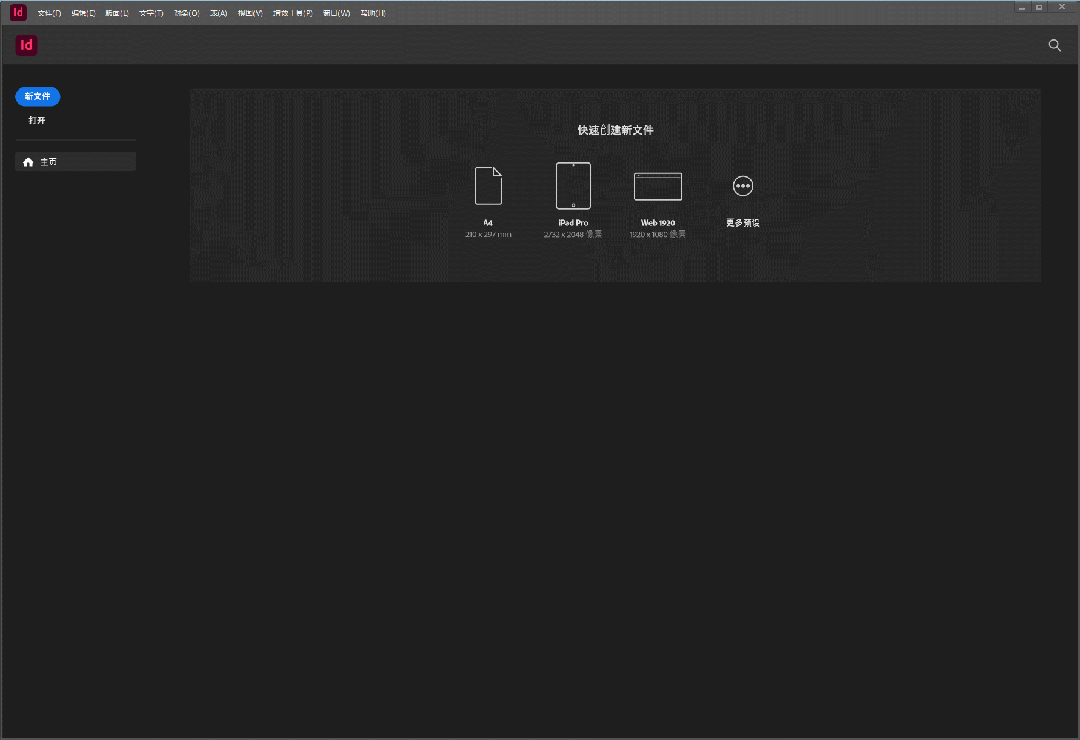
Task: Click the iPad Pro preset name text
Action: 573,223
